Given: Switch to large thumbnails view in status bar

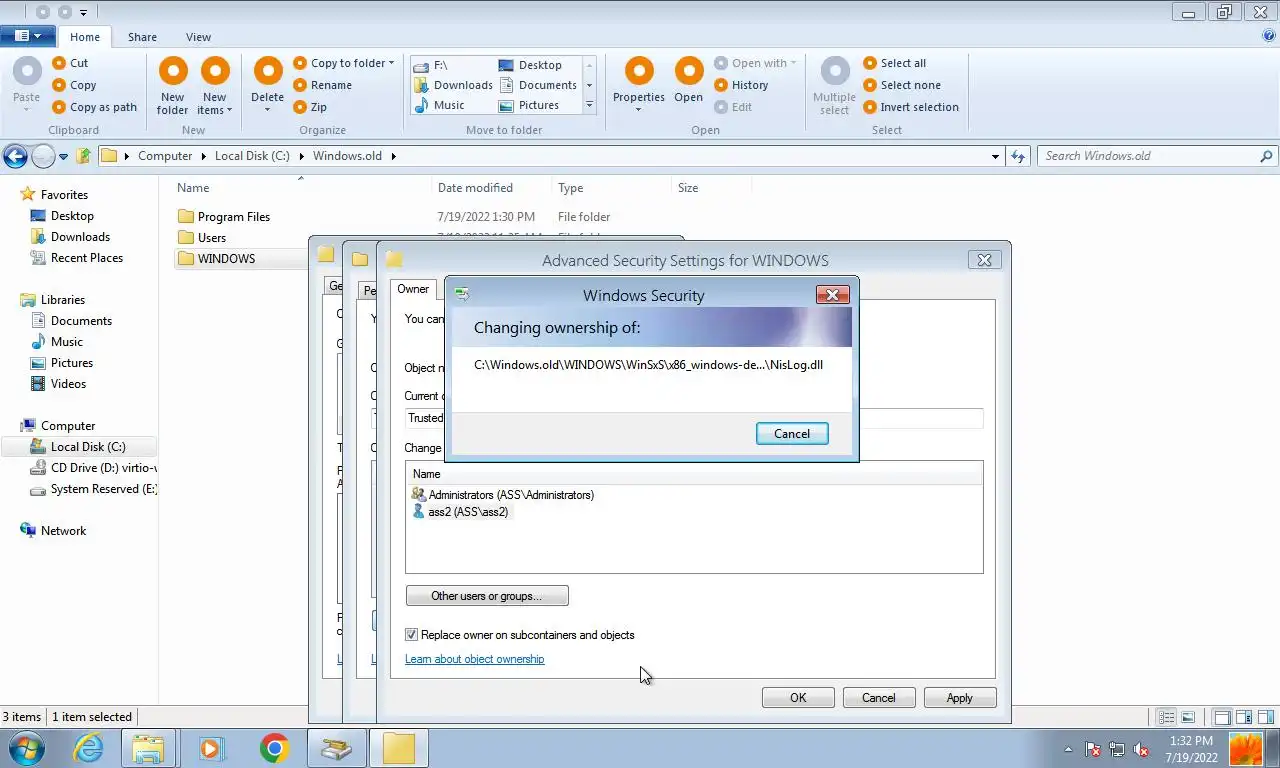Looking at the screenshot, I should (x=1187, y=717).
